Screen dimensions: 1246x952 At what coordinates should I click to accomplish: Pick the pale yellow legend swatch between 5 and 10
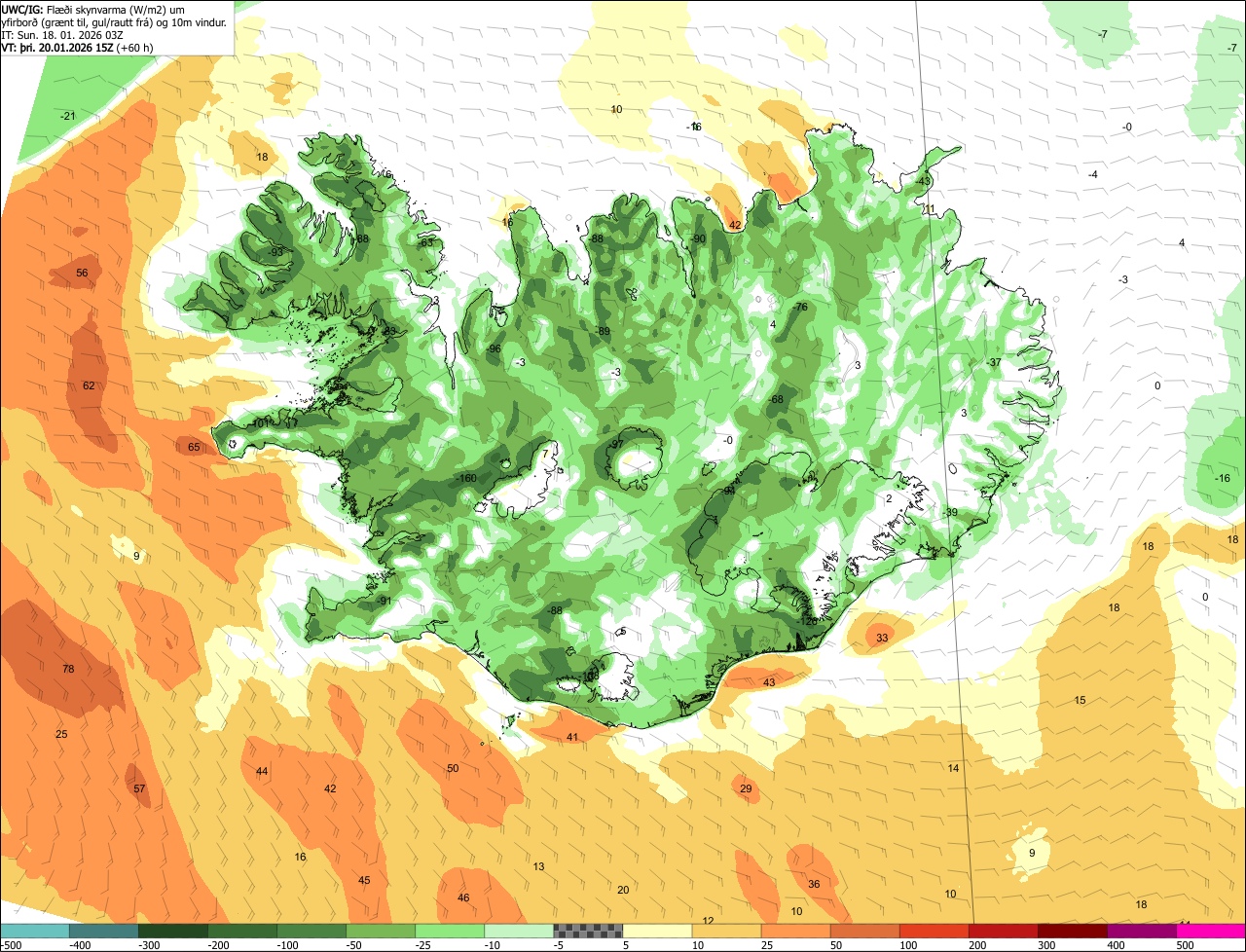657,931
